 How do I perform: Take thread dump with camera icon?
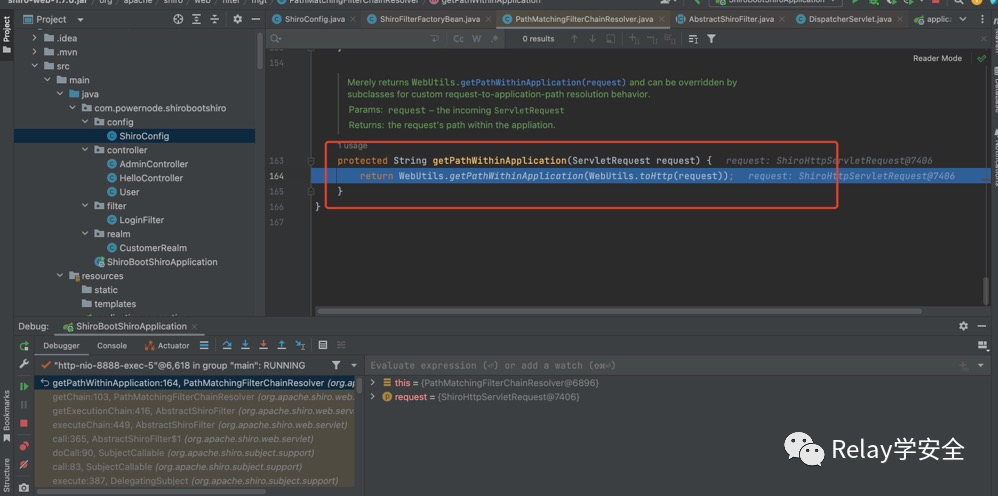[x=24, y=488]
